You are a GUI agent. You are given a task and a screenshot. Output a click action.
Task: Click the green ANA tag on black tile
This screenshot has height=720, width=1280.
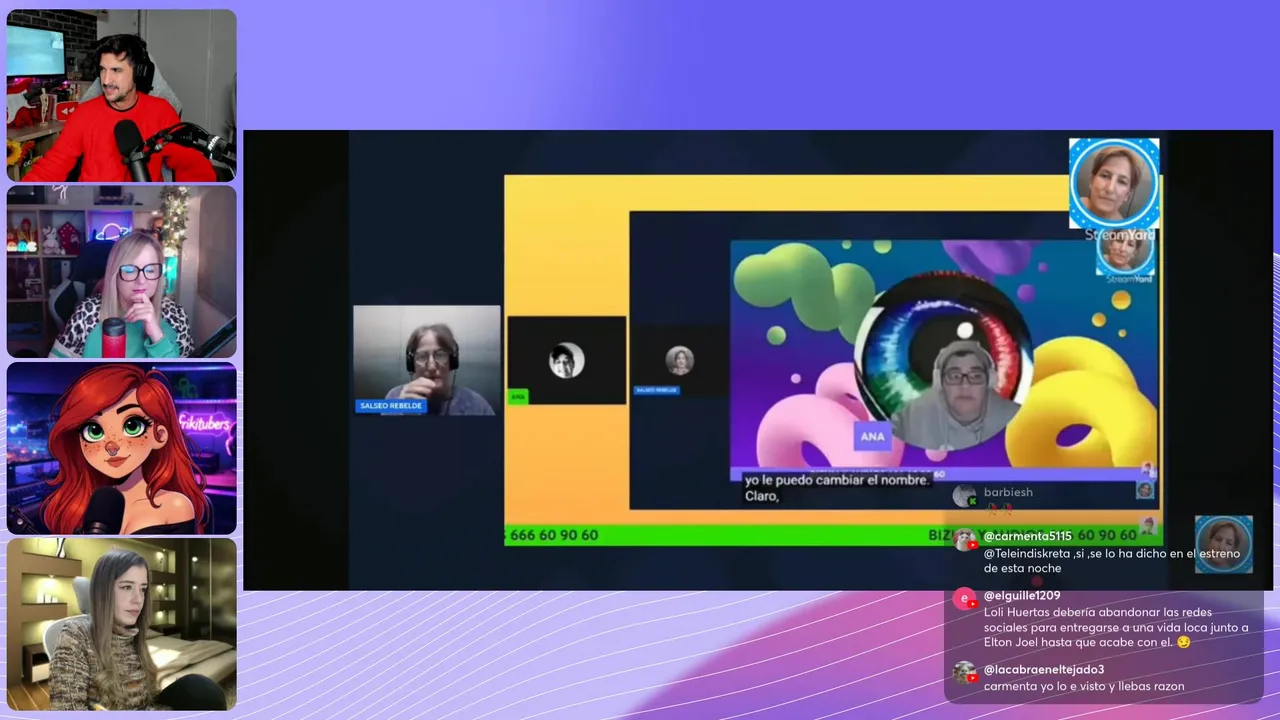pyautogui.click(x=518, y=397)
